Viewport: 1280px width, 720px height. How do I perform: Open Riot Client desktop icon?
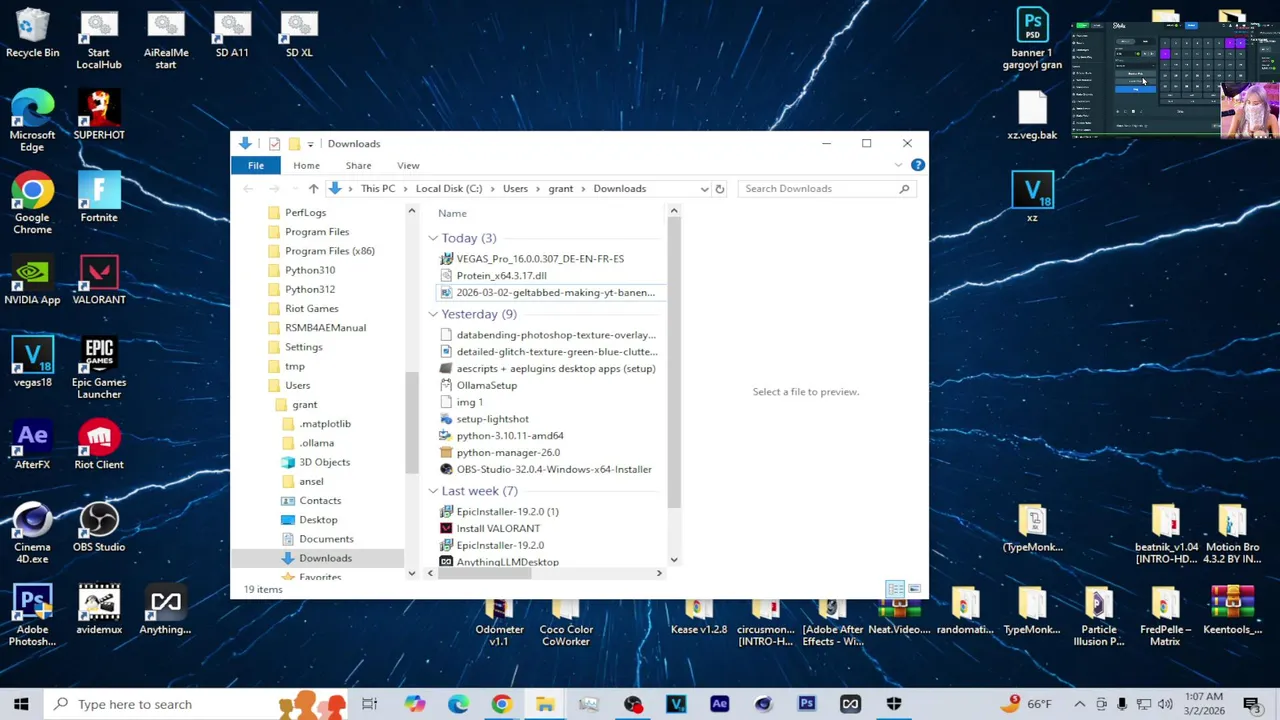click(99, 445)
